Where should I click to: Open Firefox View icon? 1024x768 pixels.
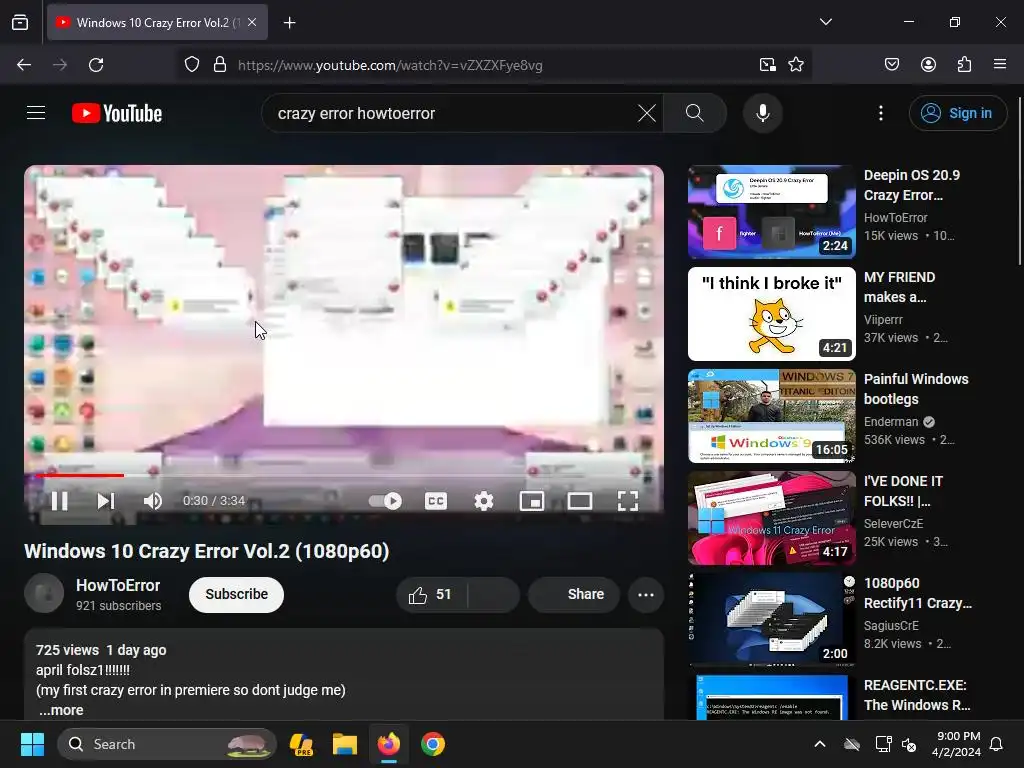(20, 22)
